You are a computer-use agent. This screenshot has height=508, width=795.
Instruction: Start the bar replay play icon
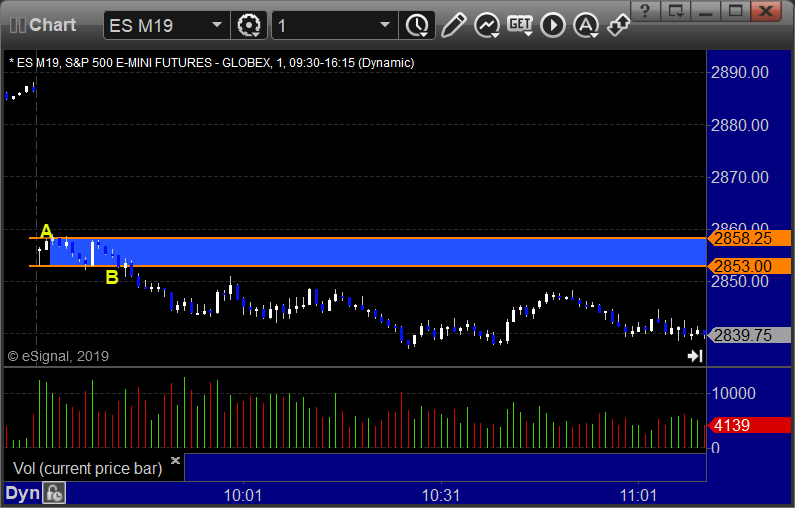(553, 25)
